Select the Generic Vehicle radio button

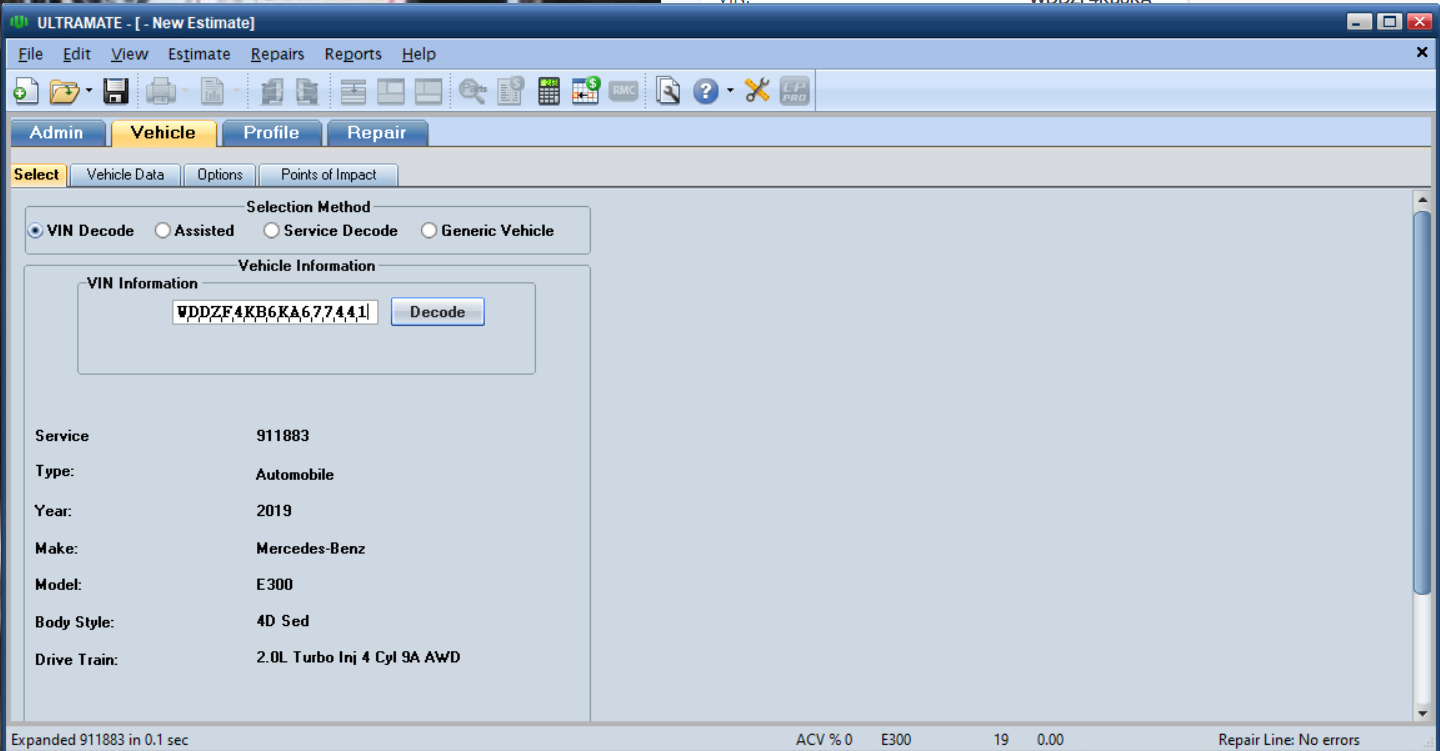pos(429,230)
